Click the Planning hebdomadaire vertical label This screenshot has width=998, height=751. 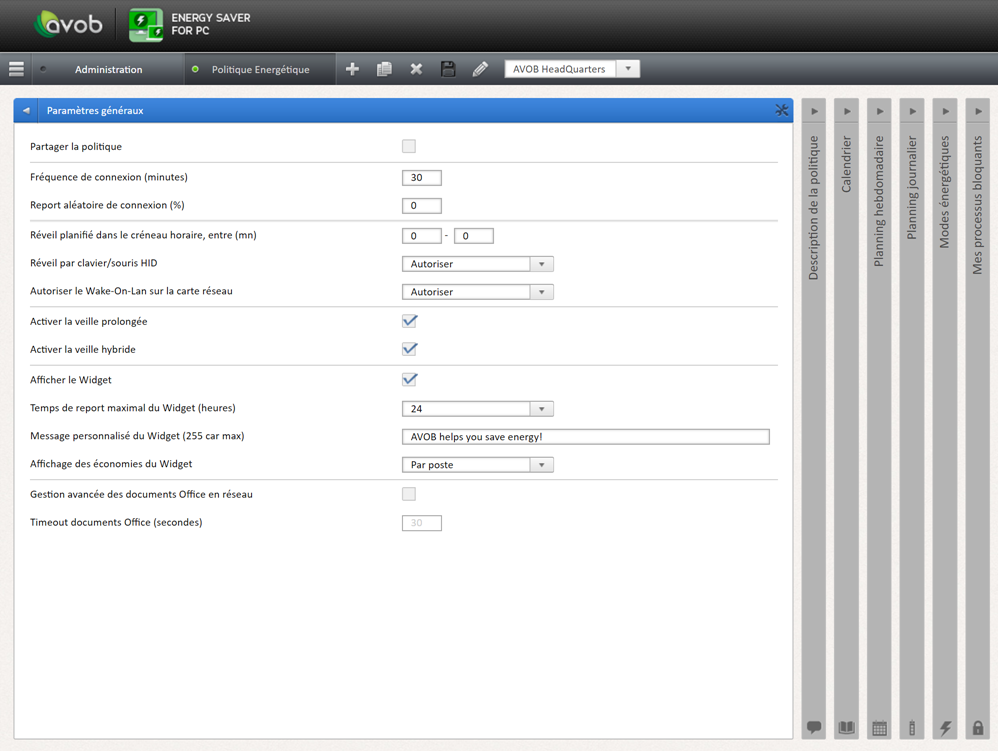879,201
